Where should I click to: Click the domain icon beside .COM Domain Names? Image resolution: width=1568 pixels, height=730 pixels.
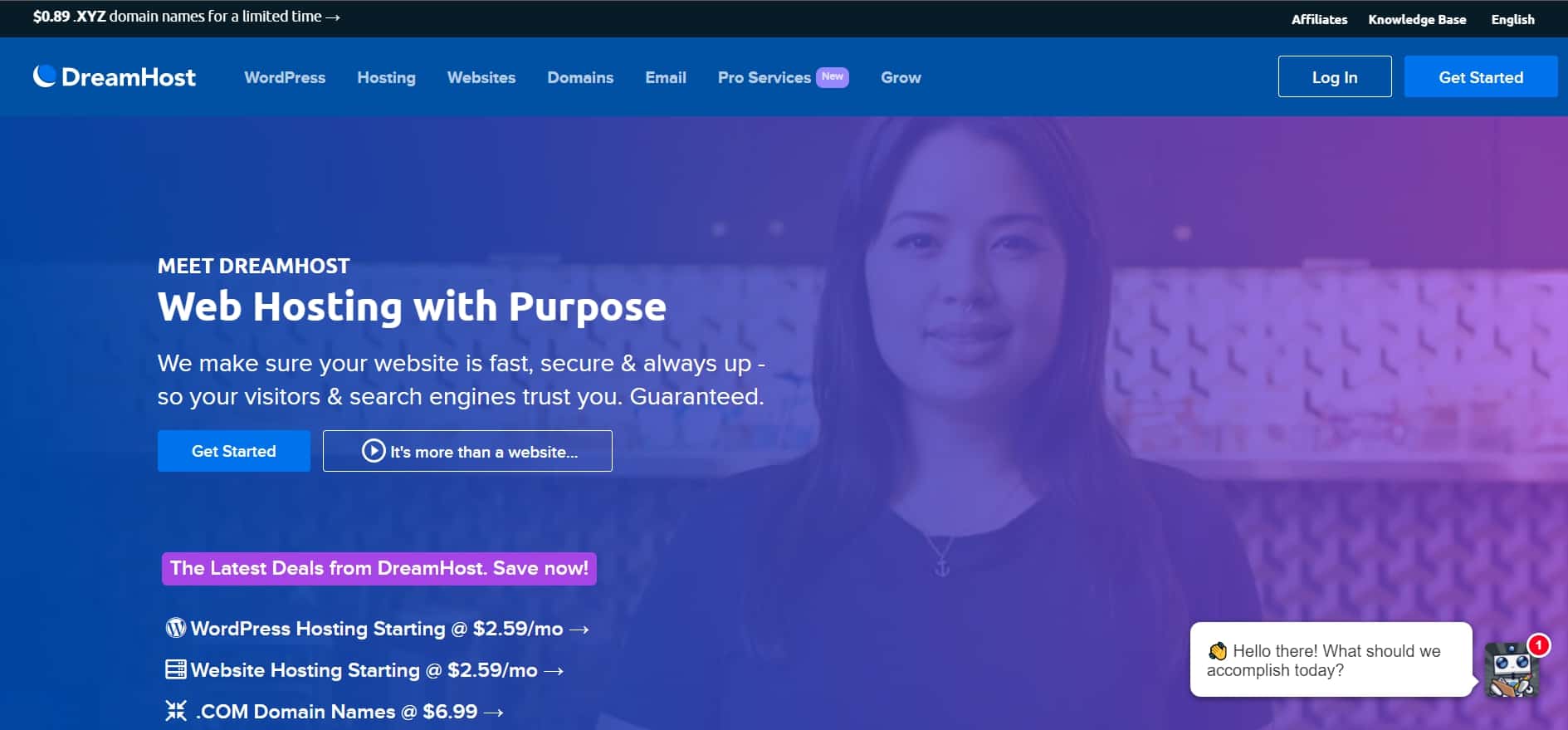(176, 711)
